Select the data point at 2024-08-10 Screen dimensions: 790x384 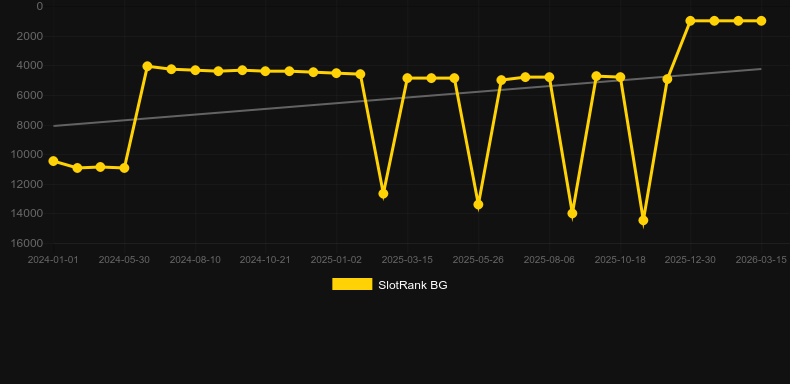click(x=195, y=70)
